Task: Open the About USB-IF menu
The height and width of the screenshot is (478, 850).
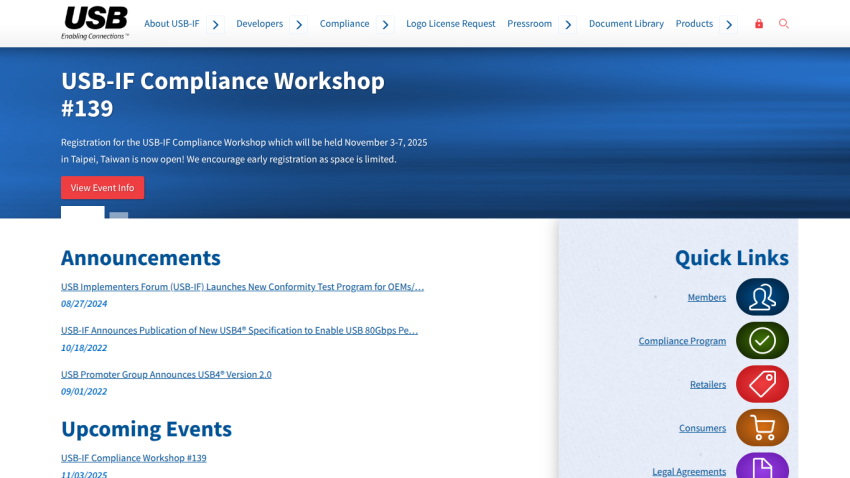Action: (x=172, y=24)
